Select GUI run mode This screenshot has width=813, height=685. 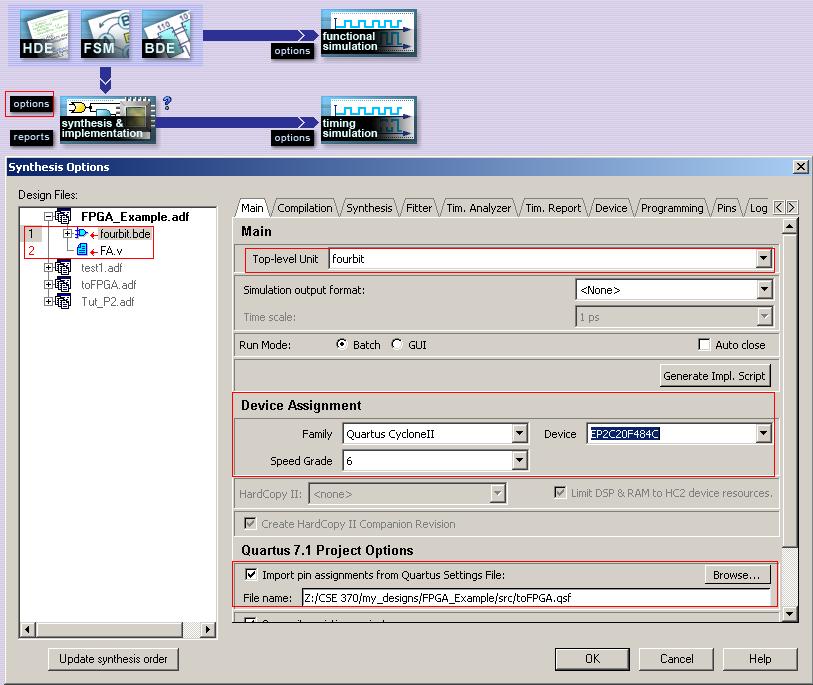tap(397, 344)
